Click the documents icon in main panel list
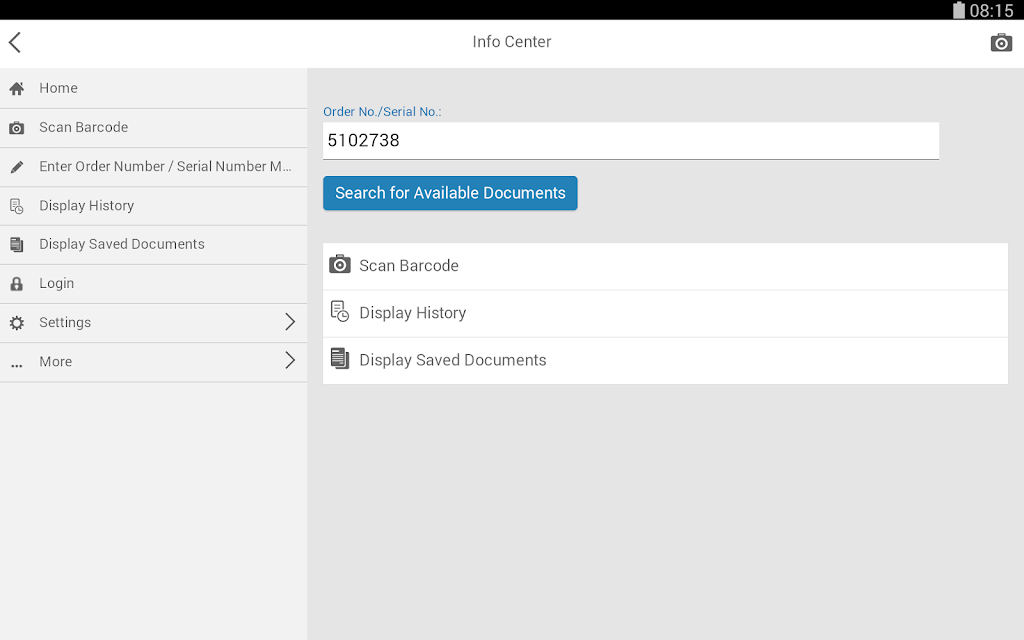The image size is (1024, 640). (x=340, y=359)
